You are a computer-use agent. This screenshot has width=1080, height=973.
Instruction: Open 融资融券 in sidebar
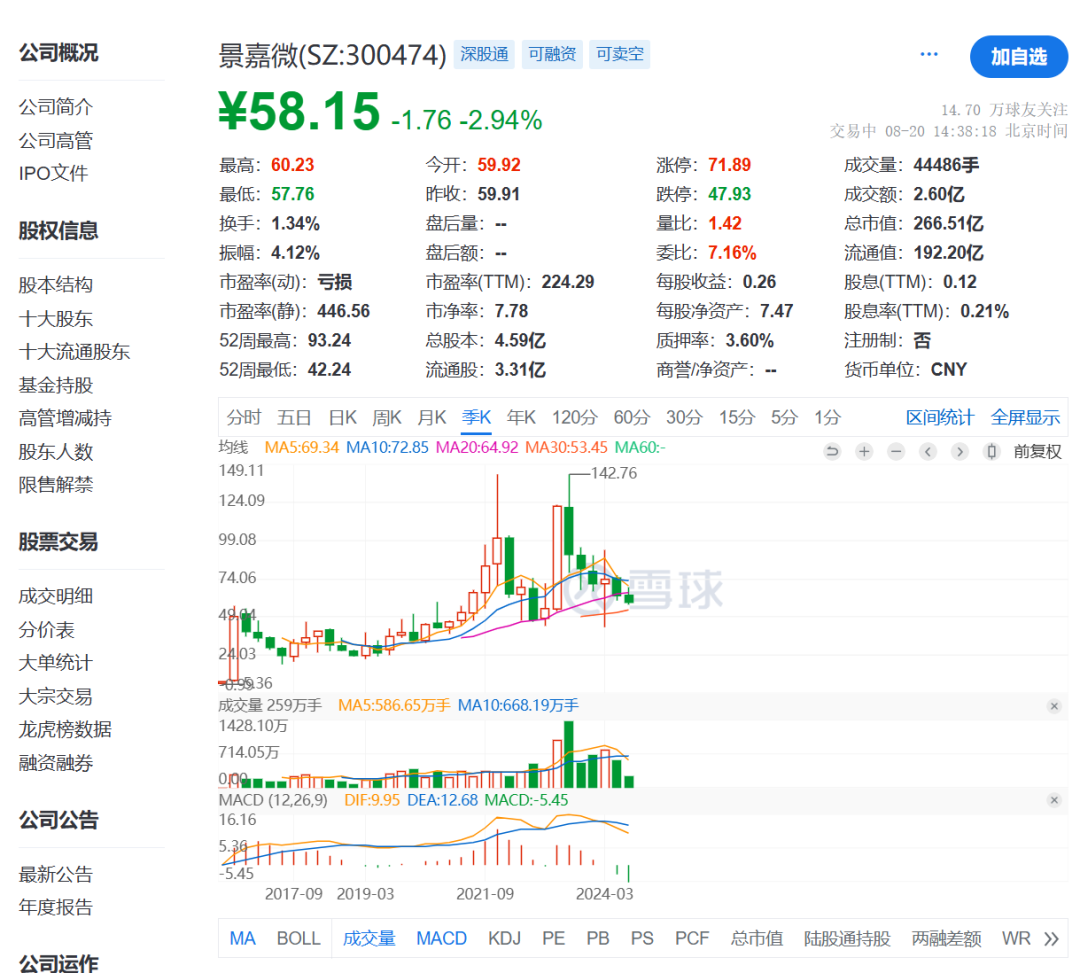56,763
